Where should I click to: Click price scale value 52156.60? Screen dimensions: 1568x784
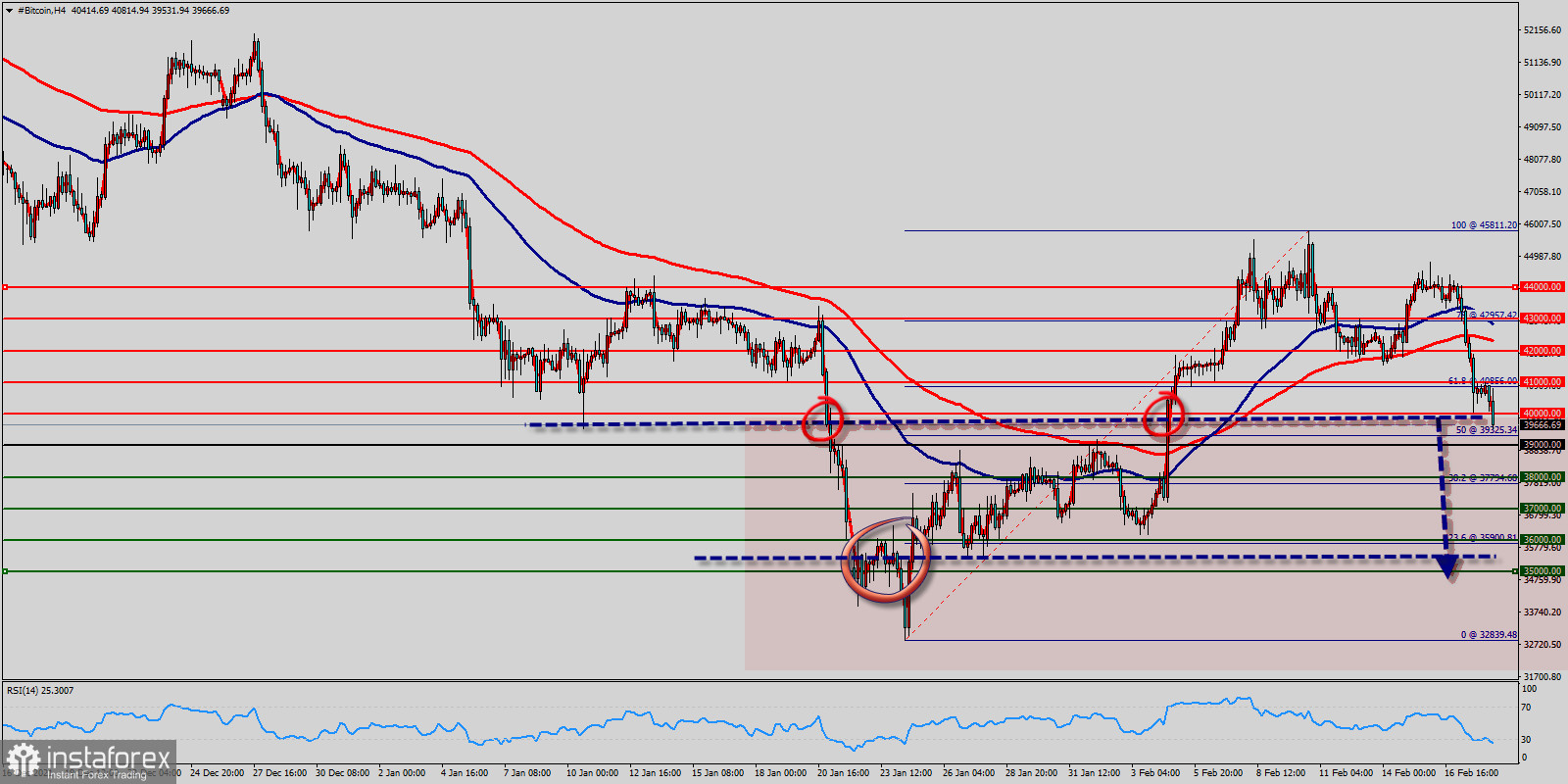pos(1543,30)
